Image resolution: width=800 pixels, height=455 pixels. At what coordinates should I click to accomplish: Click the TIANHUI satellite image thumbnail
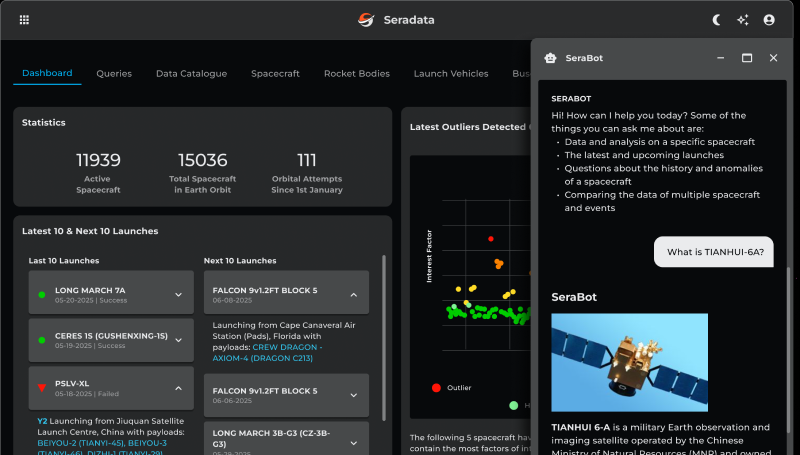[629, 362]
